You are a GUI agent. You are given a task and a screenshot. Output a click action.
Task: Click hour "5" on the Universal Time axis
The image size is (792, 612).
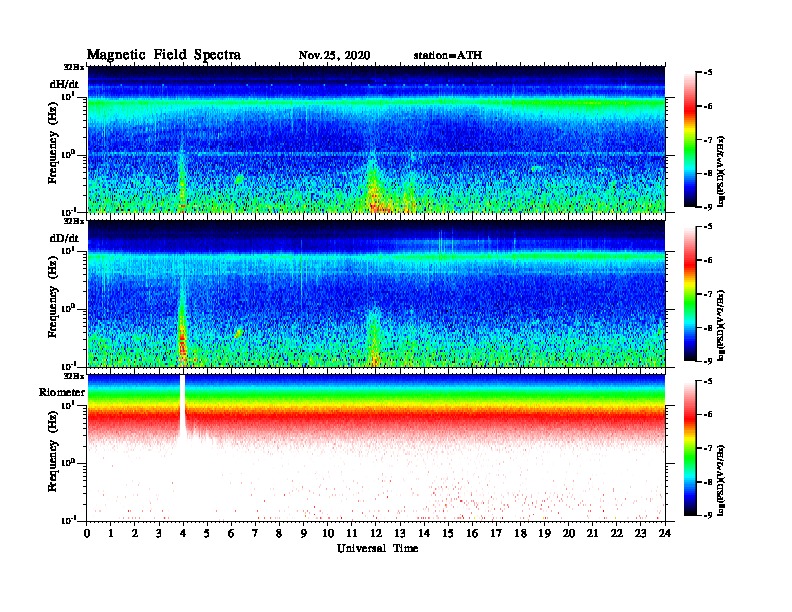[x=207, y=534]
